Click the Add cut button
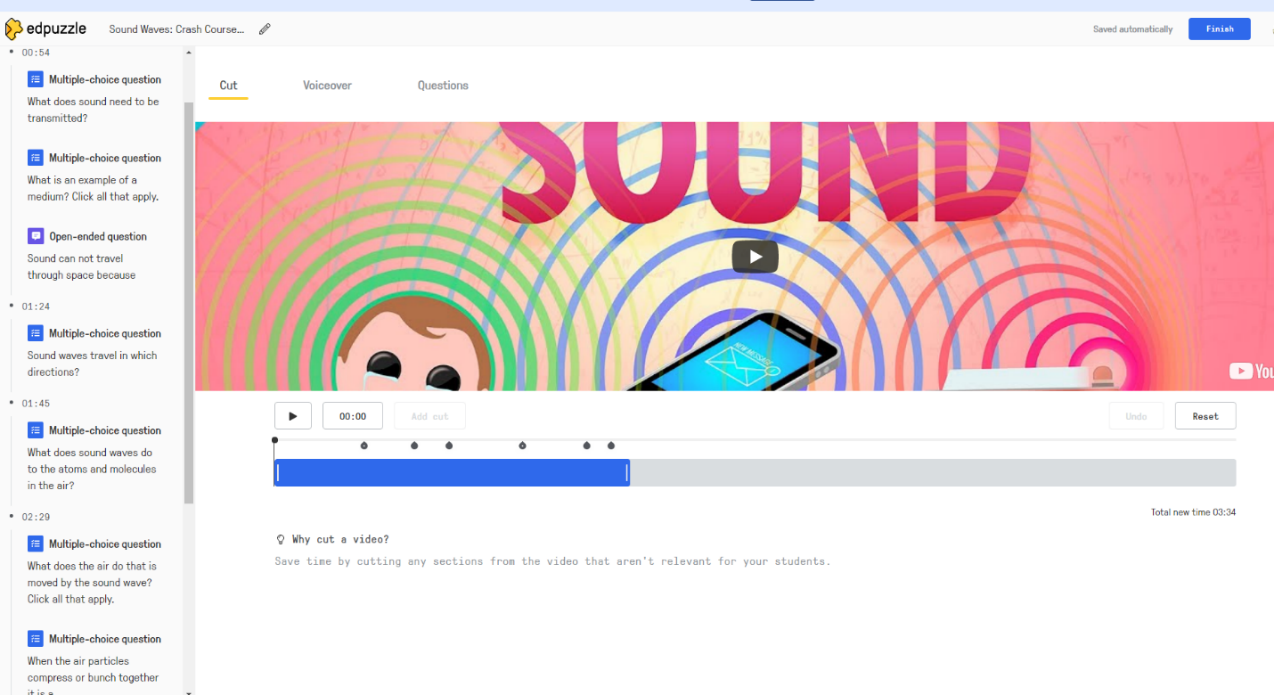Viewport: 1274px width, 695px height. (429, 416)
